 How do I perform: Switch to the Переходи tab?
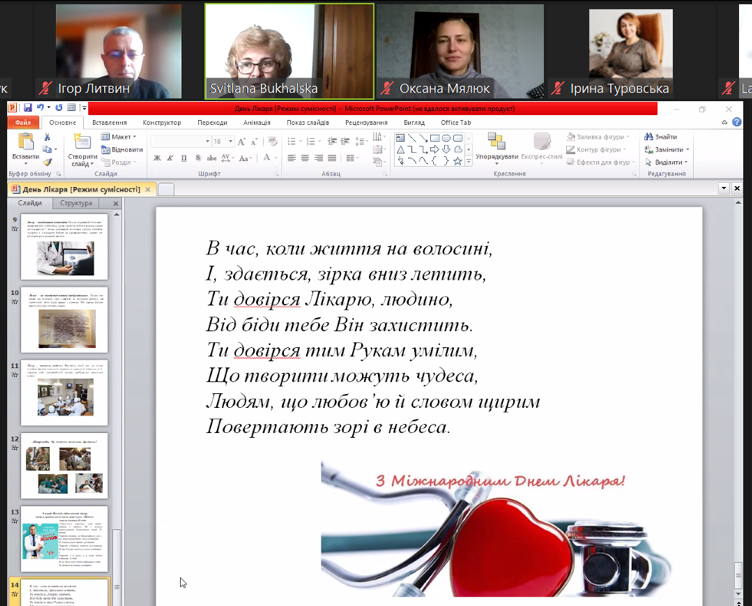coord(212,122)
